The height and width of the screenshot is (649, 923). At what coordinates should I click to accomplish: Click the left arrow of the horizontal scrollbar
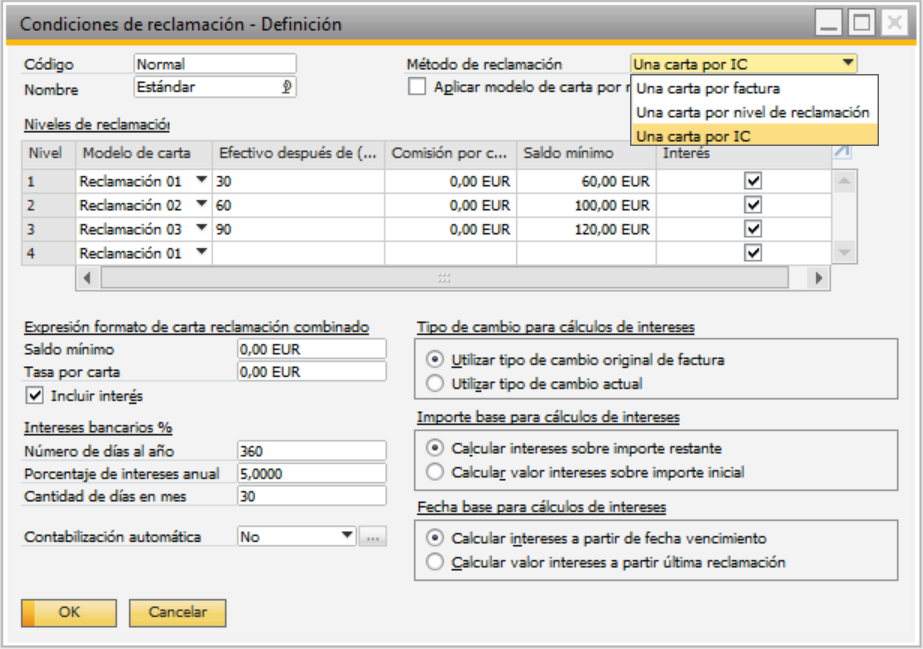(x=88, y=278)
